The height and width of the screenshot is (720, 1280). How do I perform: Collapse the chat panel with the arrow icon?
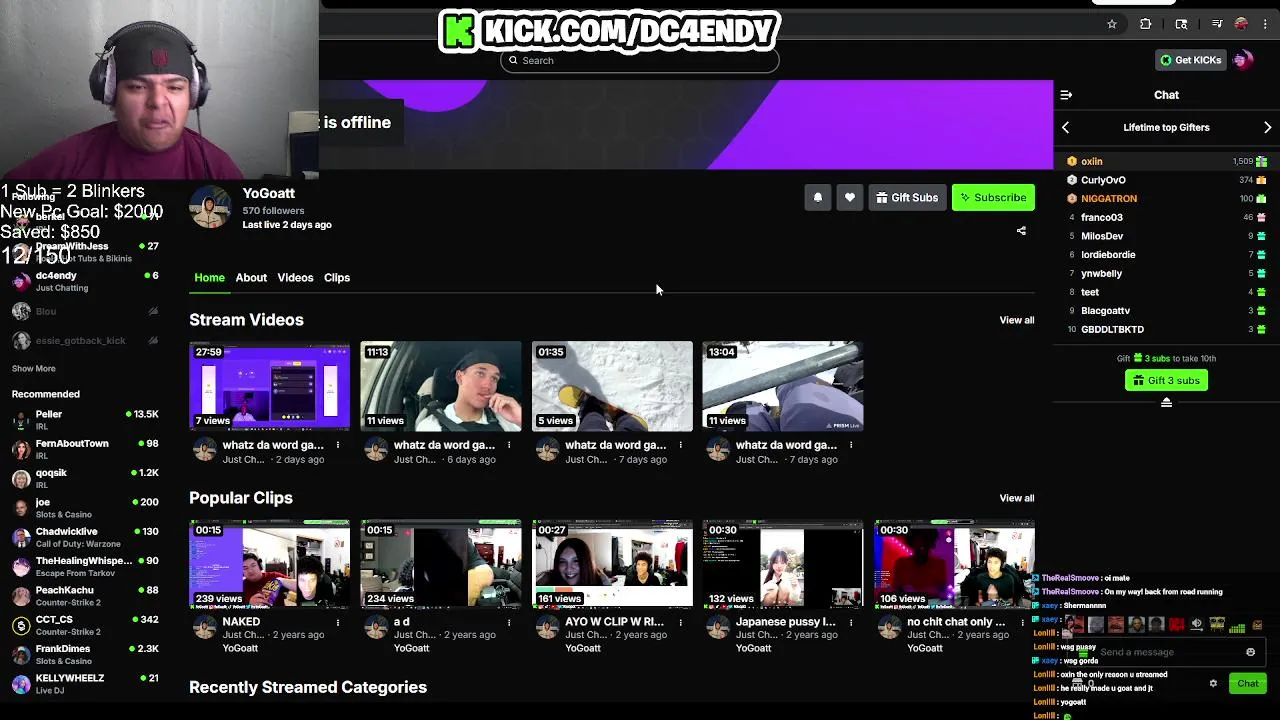[1066, 95]
